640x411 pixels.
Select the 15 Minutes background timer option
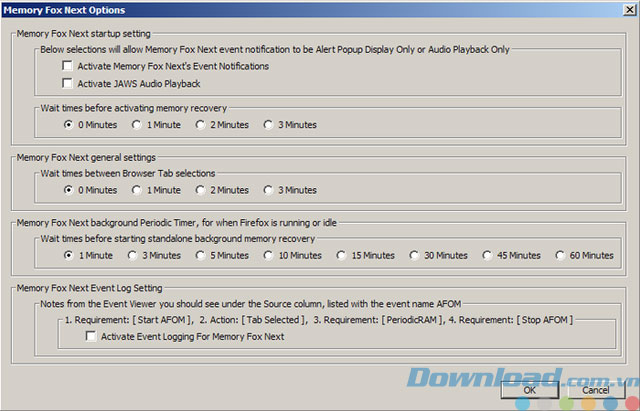click(x=341, y=255)
